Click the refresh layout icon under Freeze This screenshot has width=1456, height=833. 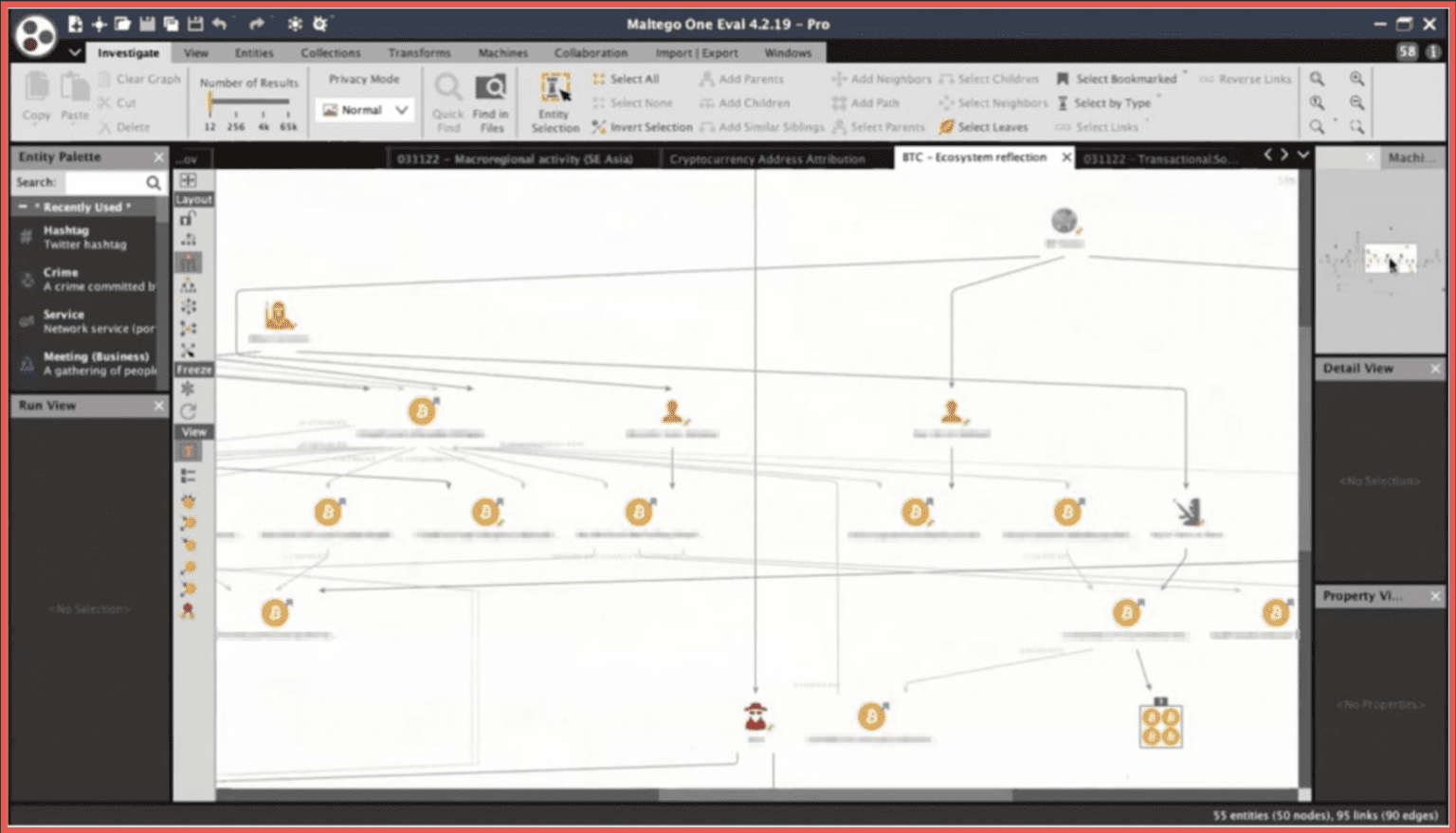click(188, 411)
